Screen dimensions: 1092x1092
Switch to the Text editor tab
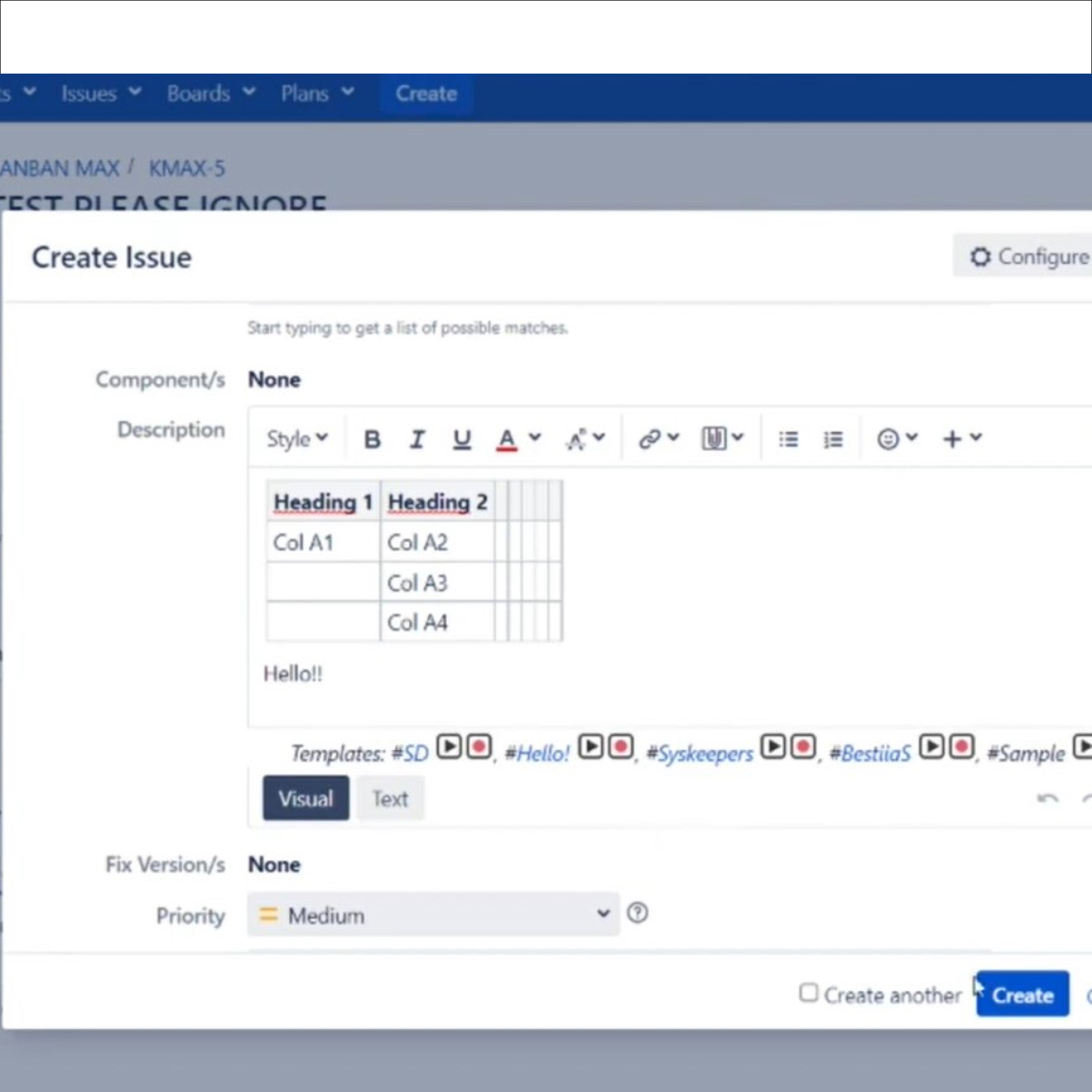tap(390, 799)
